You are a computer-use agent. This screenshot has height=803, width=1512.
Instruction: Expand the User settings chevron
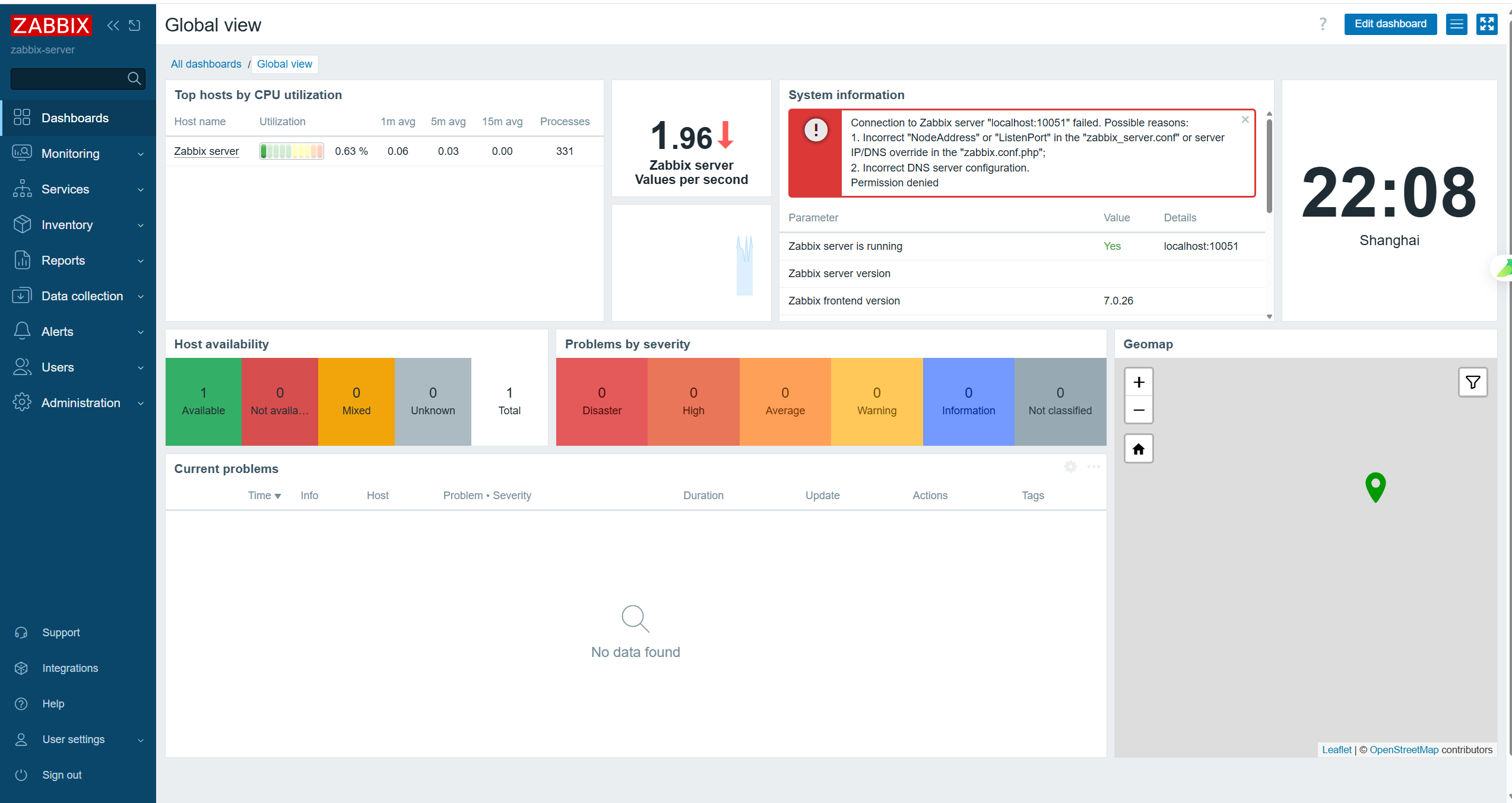(x=141, y=740)
